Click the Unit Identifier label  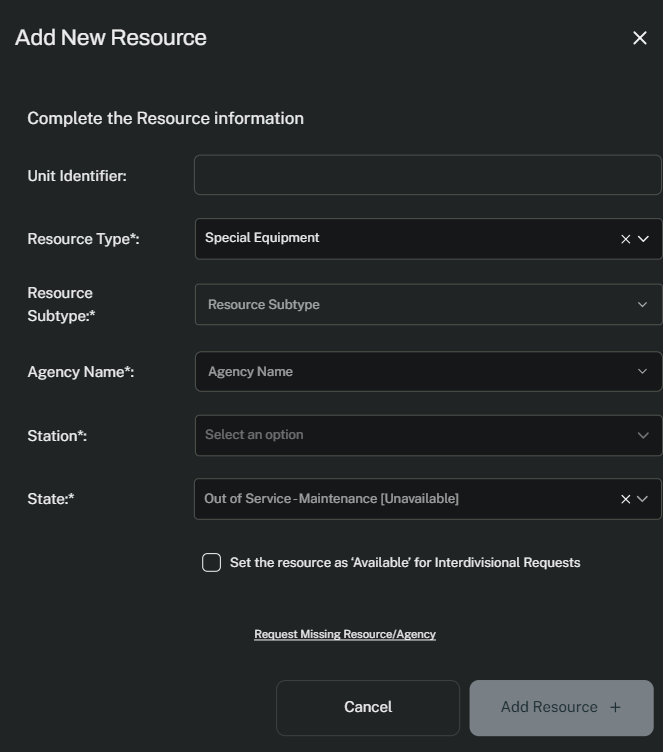(x=77, y=176)
